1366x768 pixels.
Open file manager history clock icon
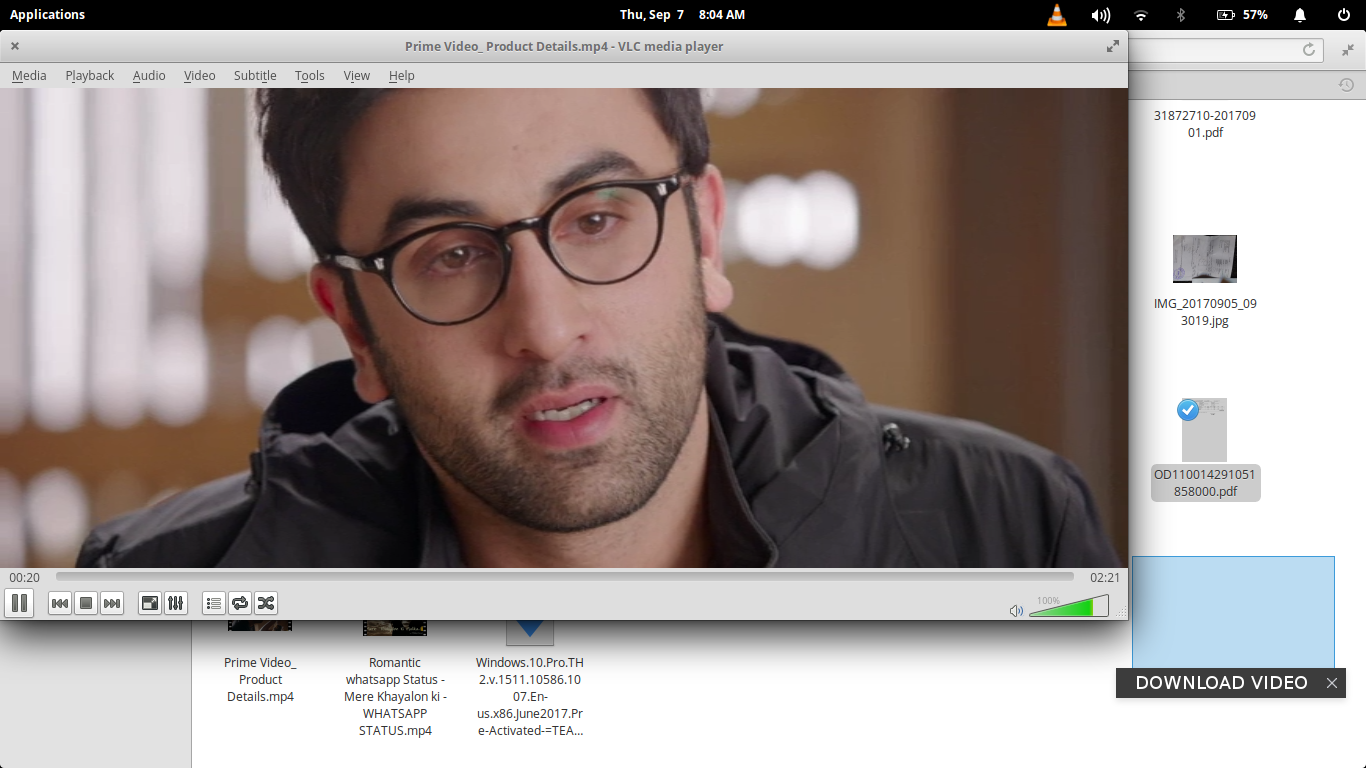[1346, 85]
